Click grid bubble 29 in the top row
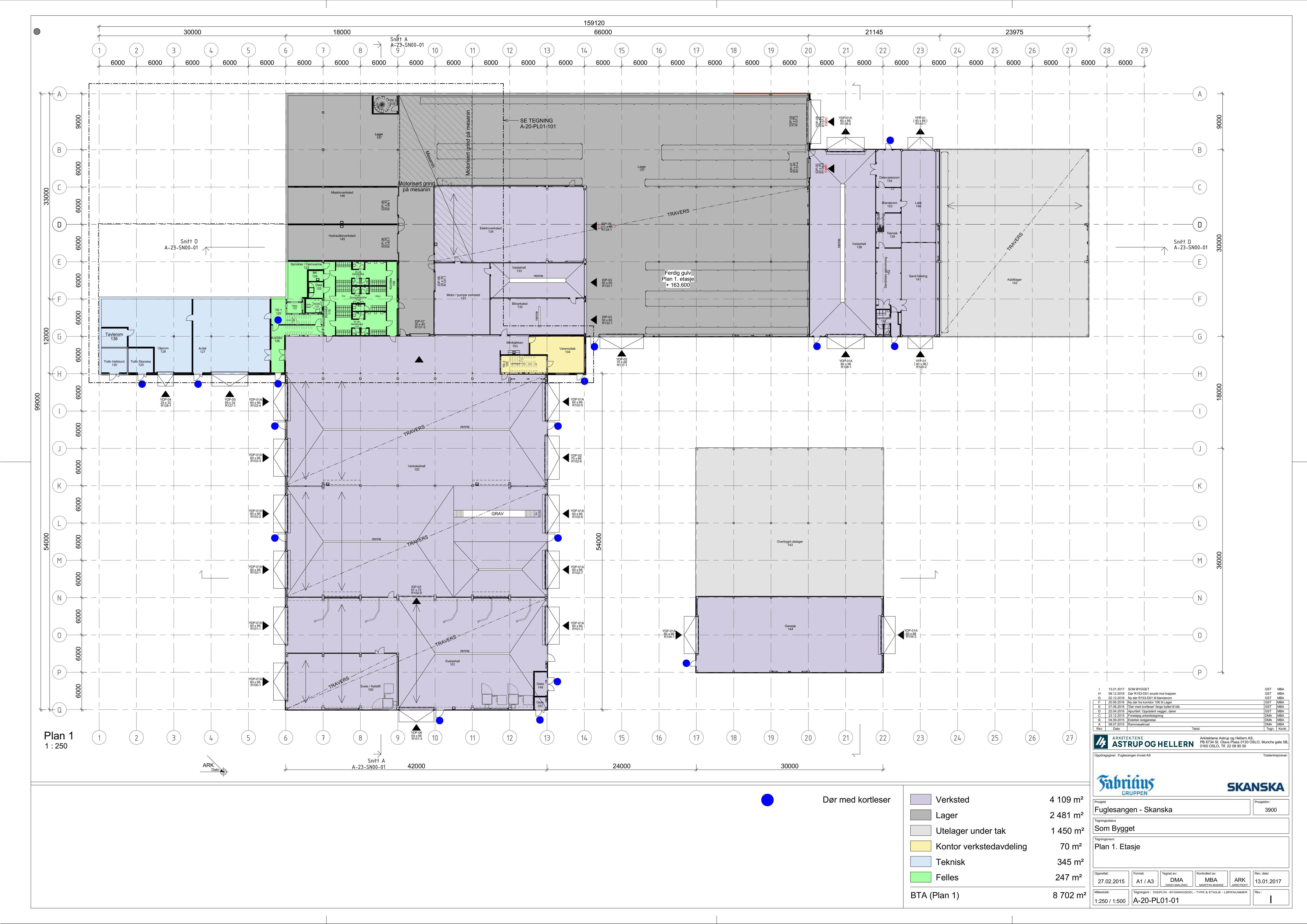 click(x=1144, y=50)
